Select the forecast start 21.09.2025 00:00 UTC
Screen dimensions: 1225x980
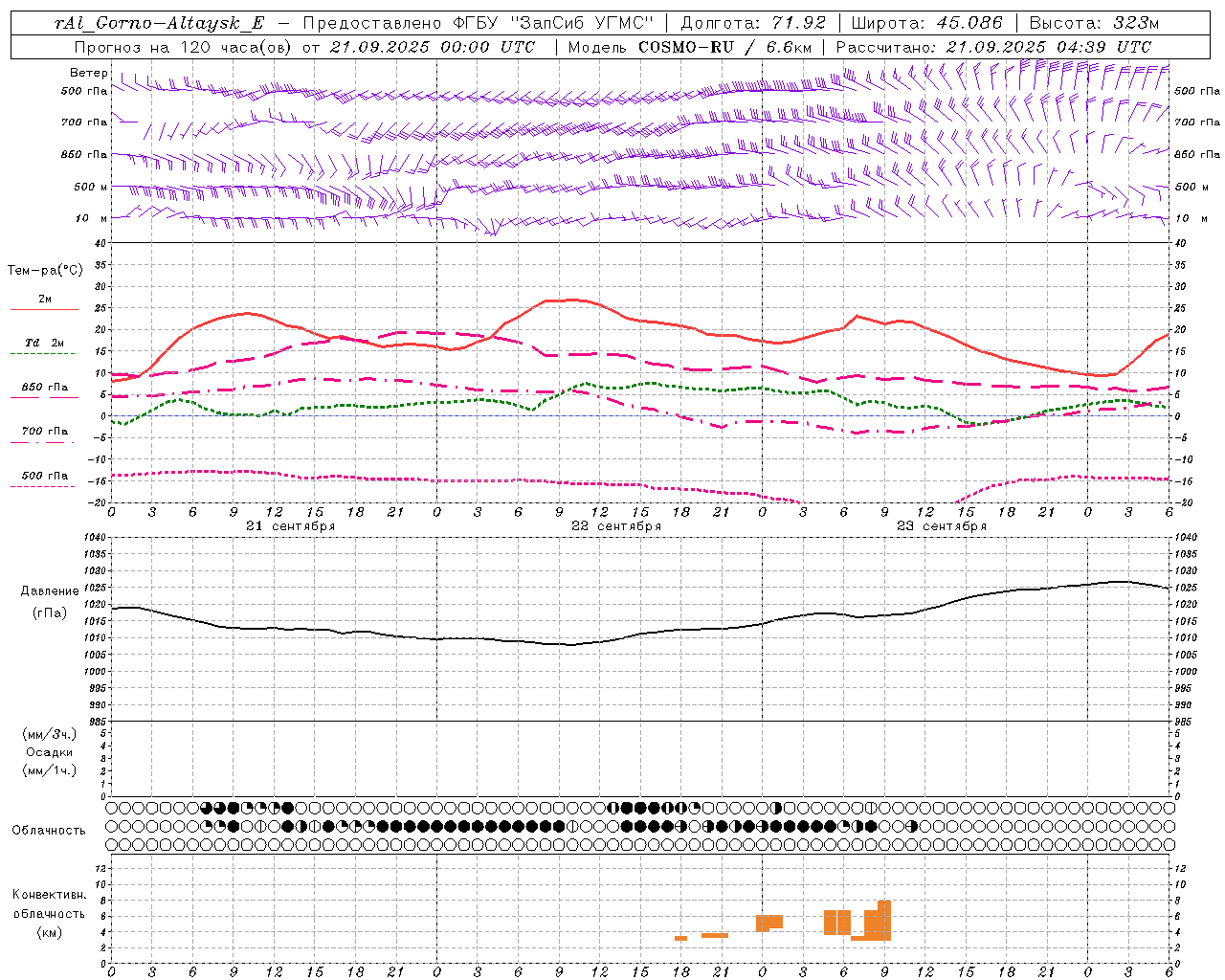433,47
